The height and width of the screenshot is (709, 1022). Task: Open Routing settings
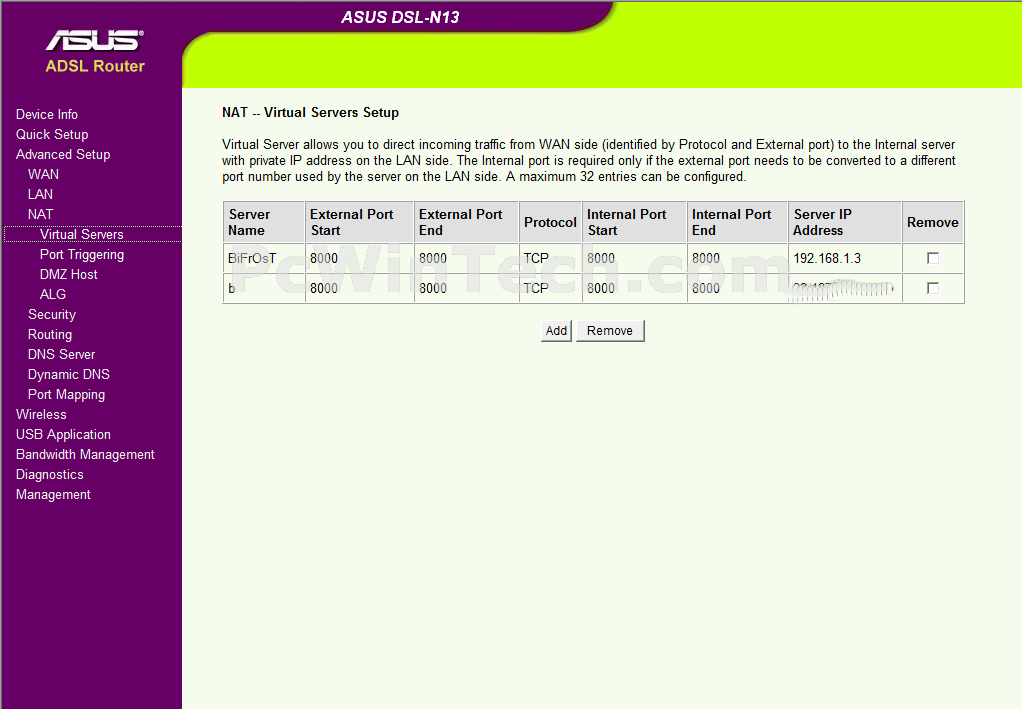tap(50, 334)
